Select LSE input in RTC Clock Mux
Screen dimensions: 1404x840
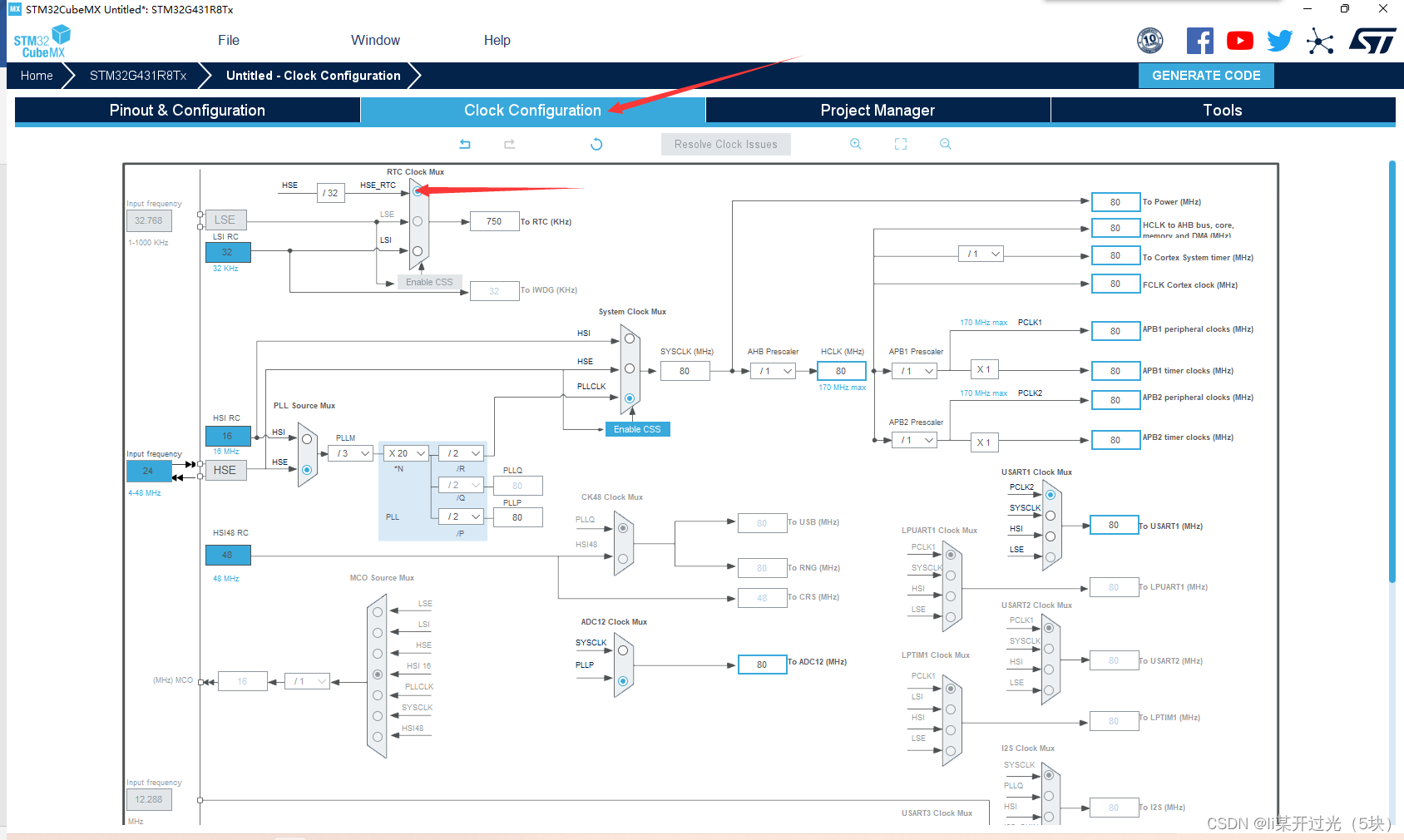[x=418, y=221]
